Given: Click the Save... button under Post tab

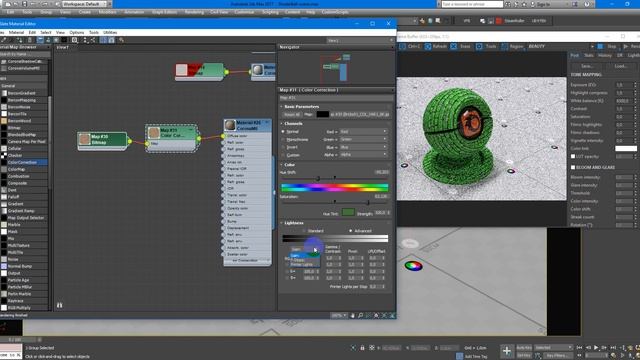Looking at the screenshot, I should click(587, 66).
